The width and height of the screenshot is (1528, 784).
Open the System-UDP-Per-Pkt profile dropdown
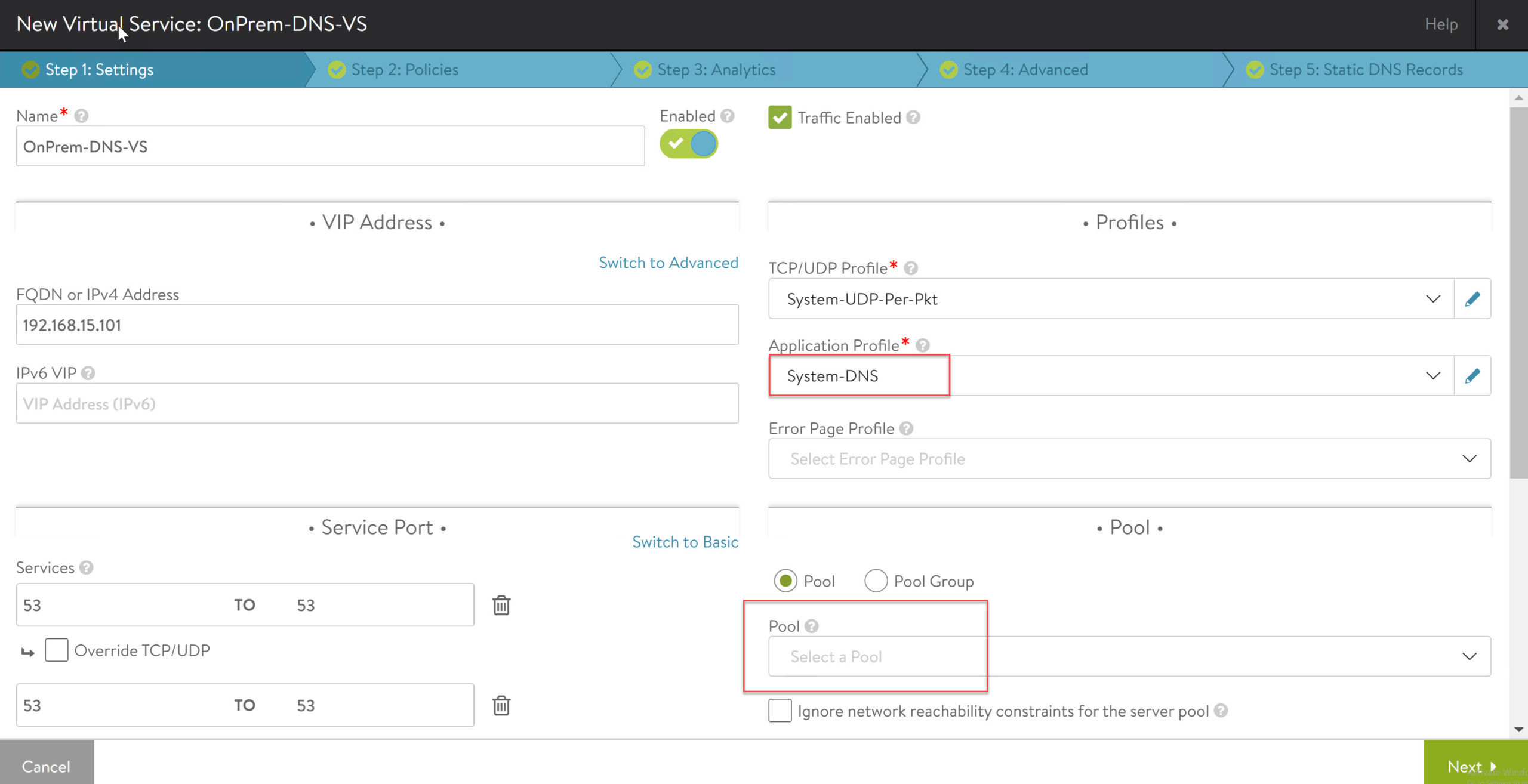[1110, 299]
